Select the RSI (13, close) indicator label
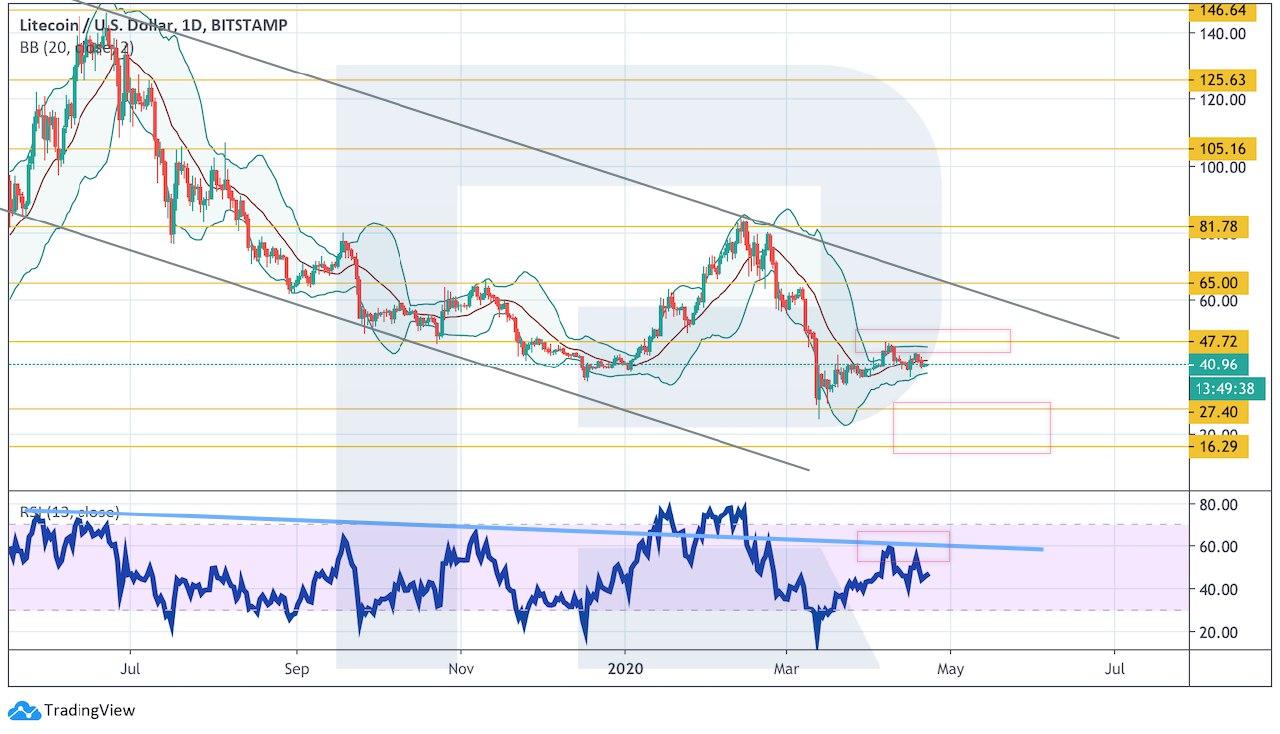Screen dimensions: 1280x734 coord(70,512)
